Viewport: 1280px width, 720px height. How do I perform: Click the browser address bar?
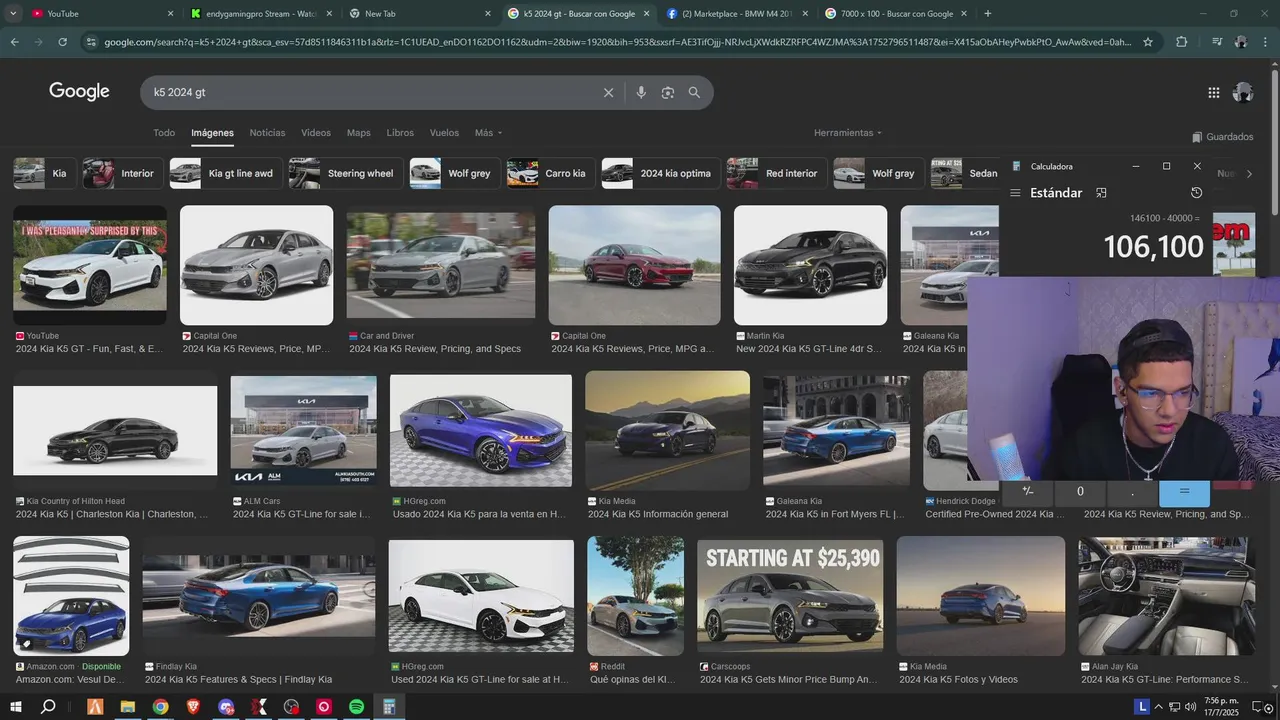[618, 42]
